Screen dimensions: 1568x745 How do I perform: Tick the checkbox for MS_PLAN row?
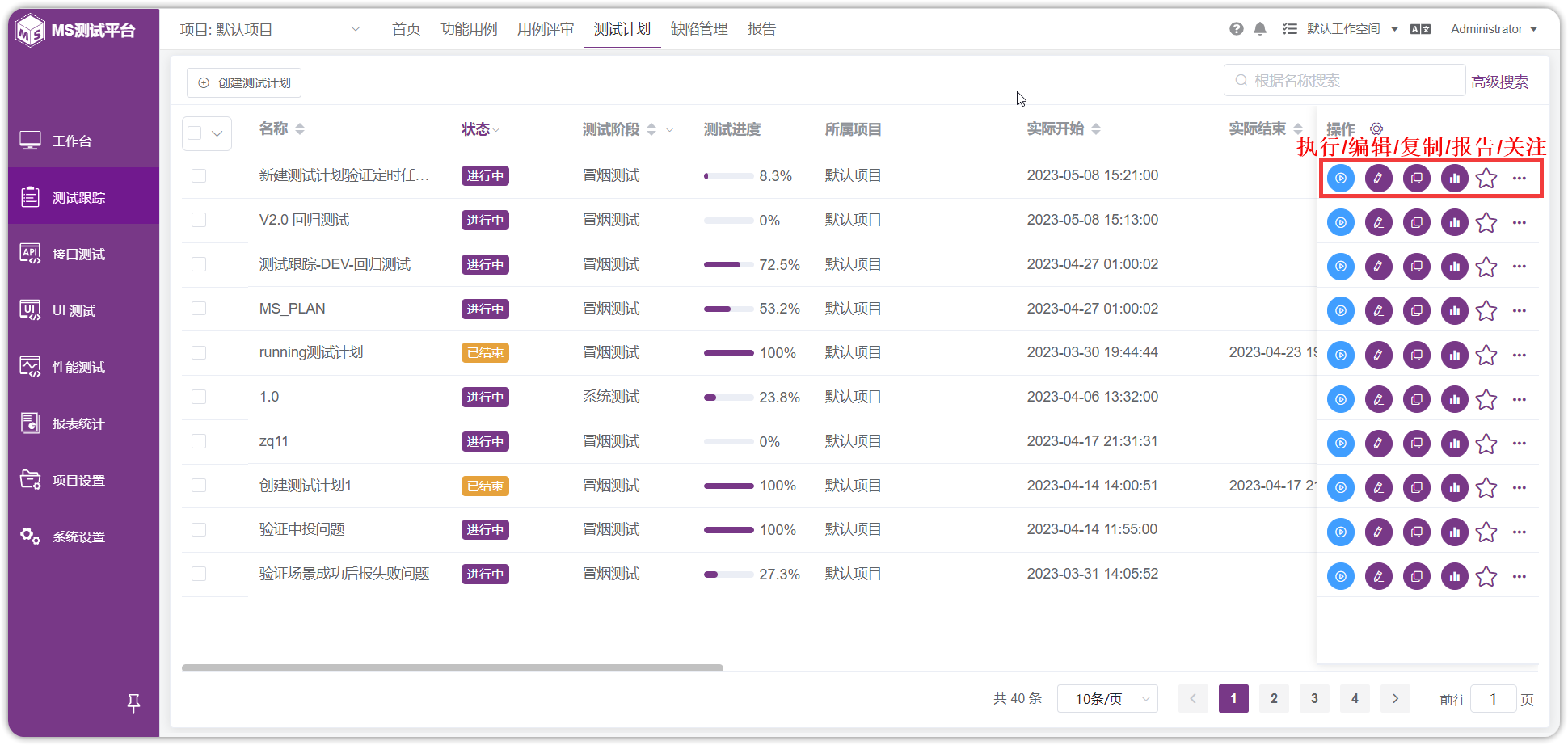[x=199, y=309]
